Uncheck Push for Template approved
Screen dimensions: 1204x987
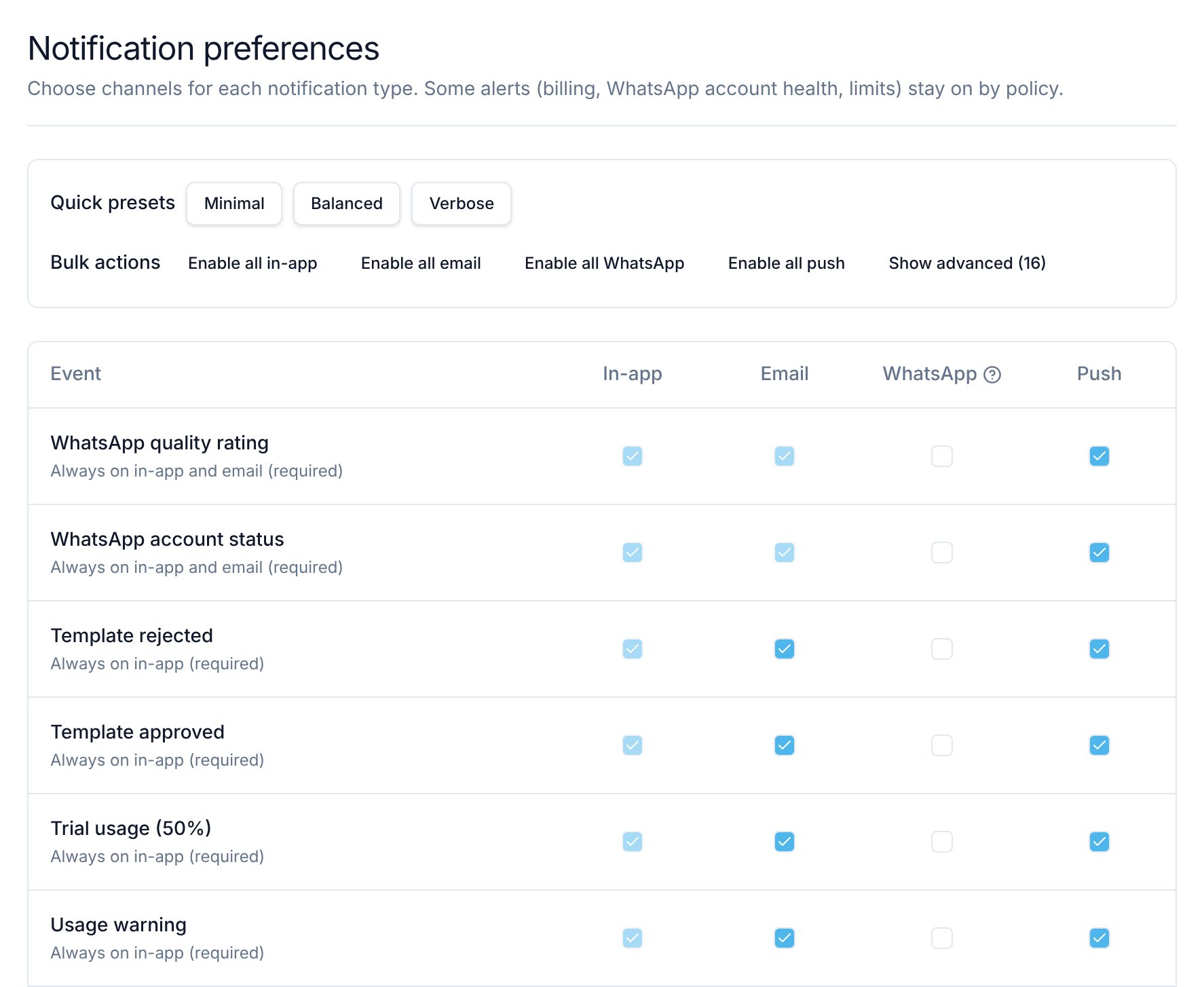(1099, 745)
